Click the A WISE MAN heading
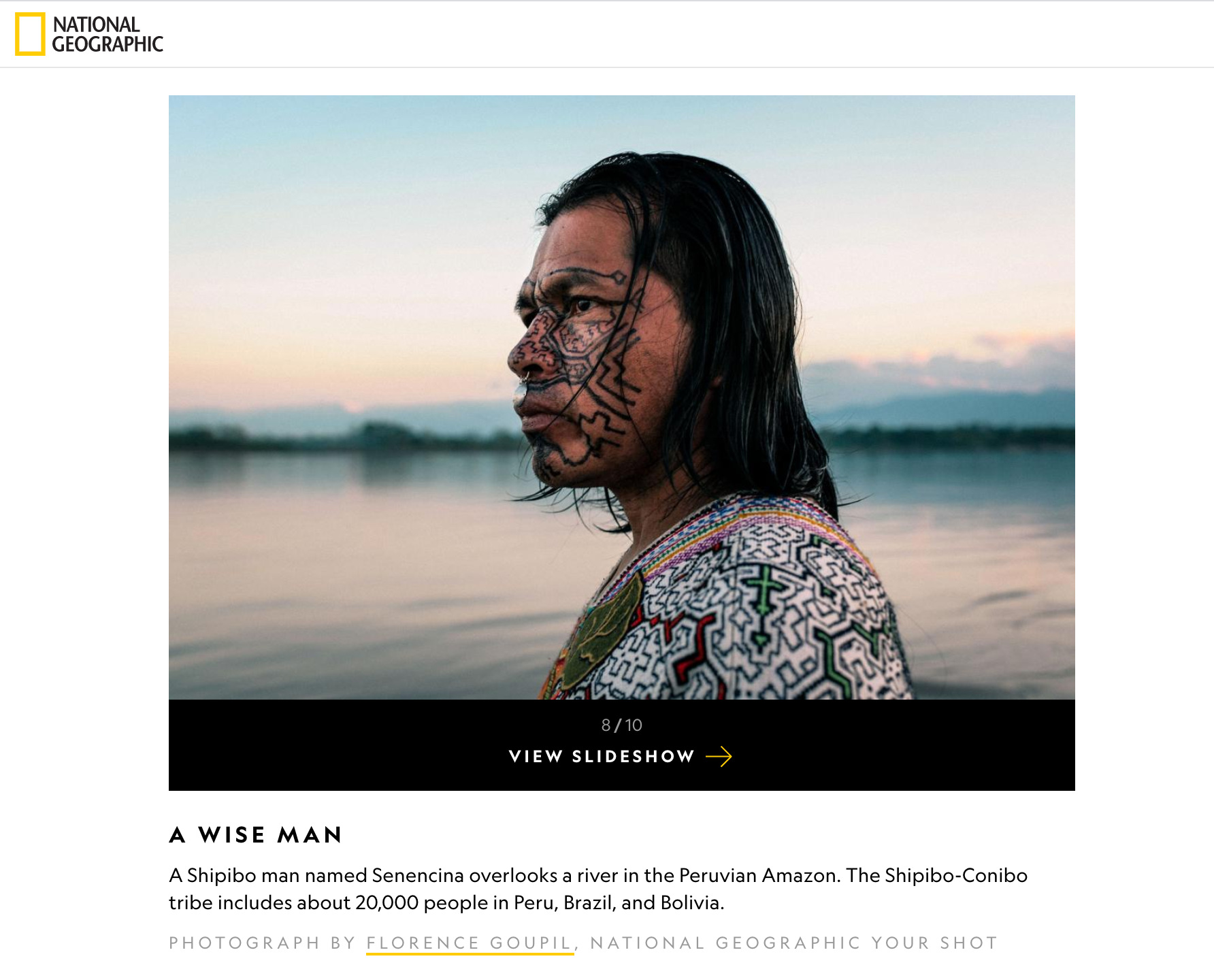Image resolution: width=1214 pixels, height=980 pixels. point(256,835)
